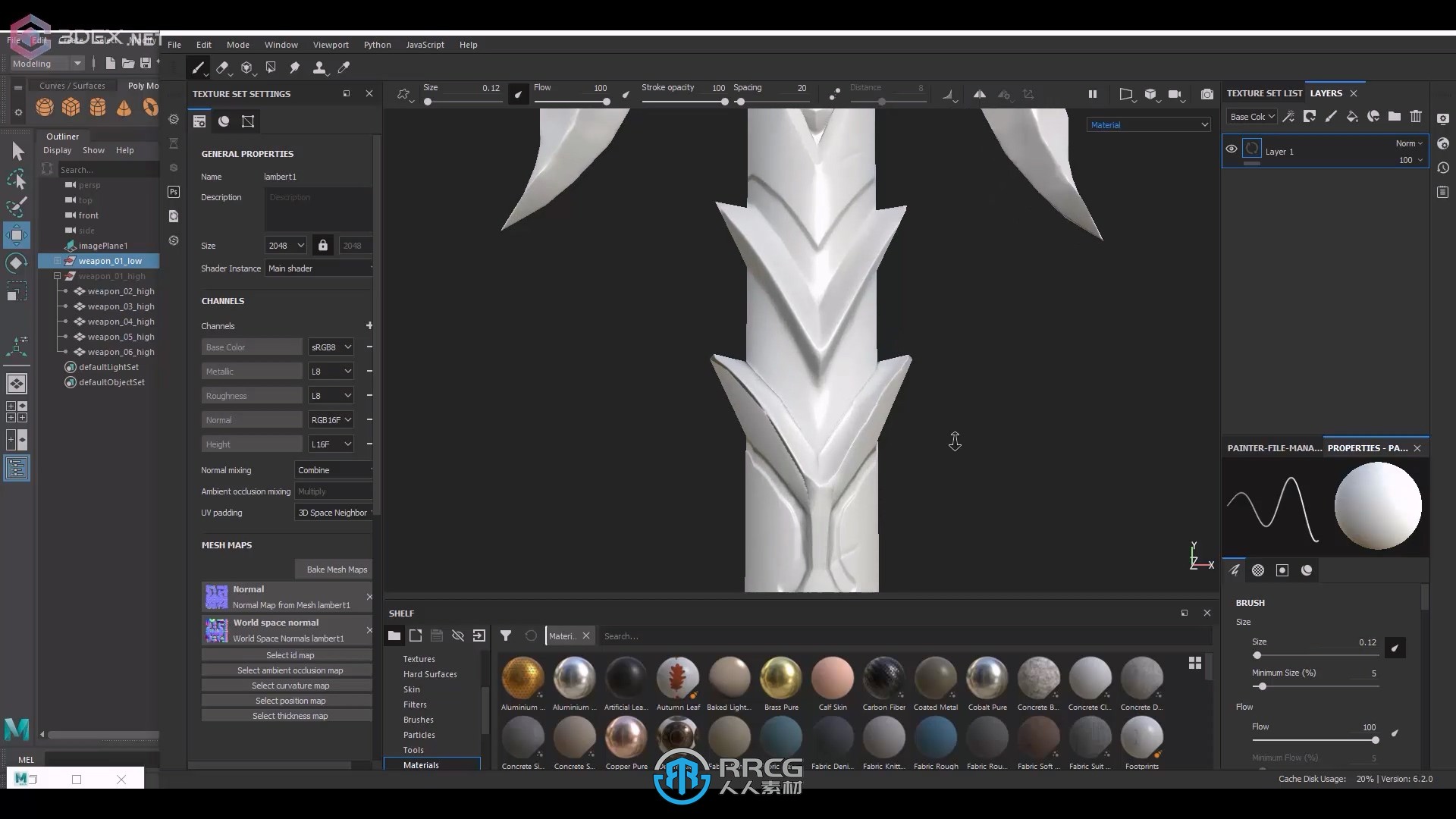Viewport: 1456px width, 819px height.
Task: Open the Viewport menu
Action: point(331,44)
